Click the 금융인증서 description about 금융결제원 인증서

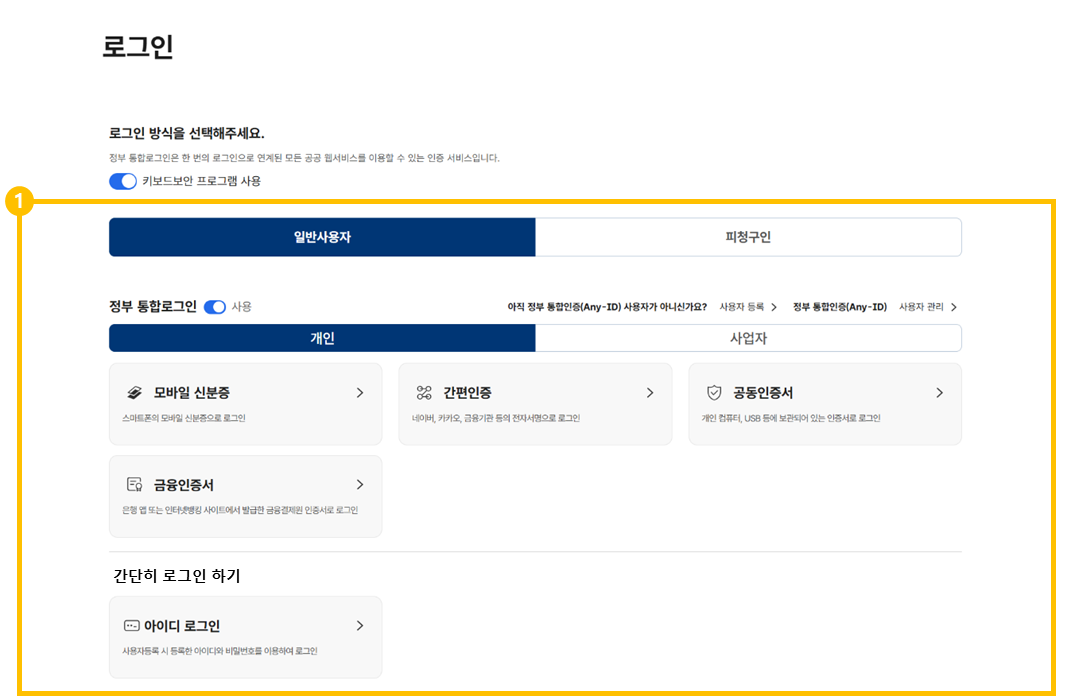240,510
